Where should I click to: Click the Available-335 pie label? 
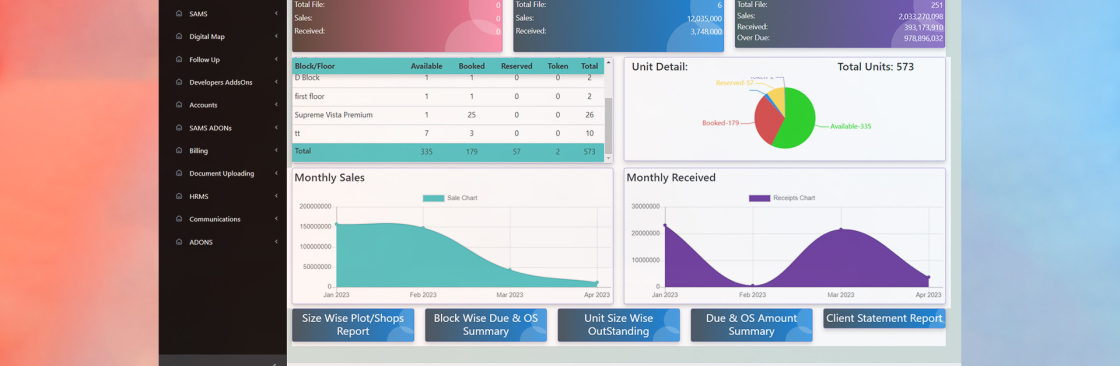point(851,127)
